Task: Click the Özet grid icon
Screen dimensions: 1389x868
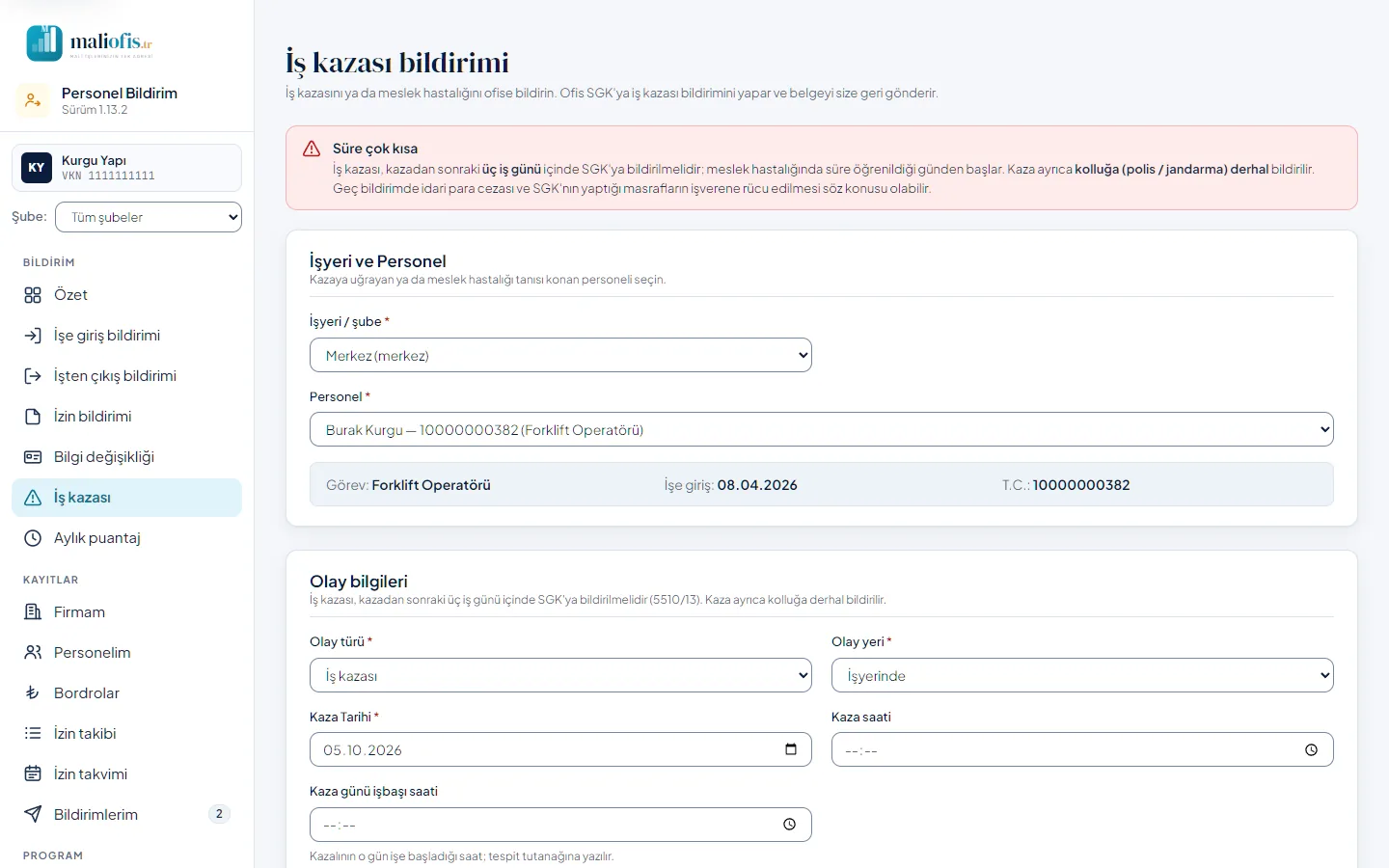Action: (x=33, y=295)
